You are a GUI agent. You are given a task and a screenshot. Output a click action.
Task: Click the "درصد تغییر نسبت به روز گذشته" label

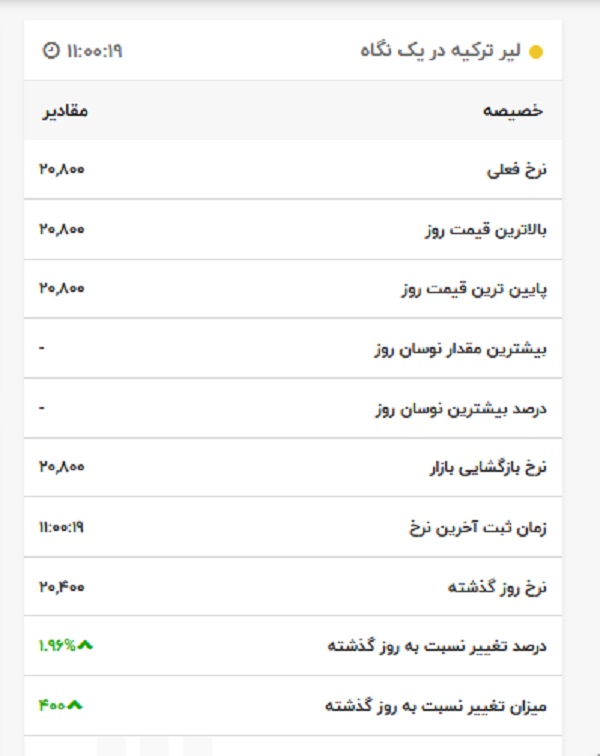(x=437, y=646)
